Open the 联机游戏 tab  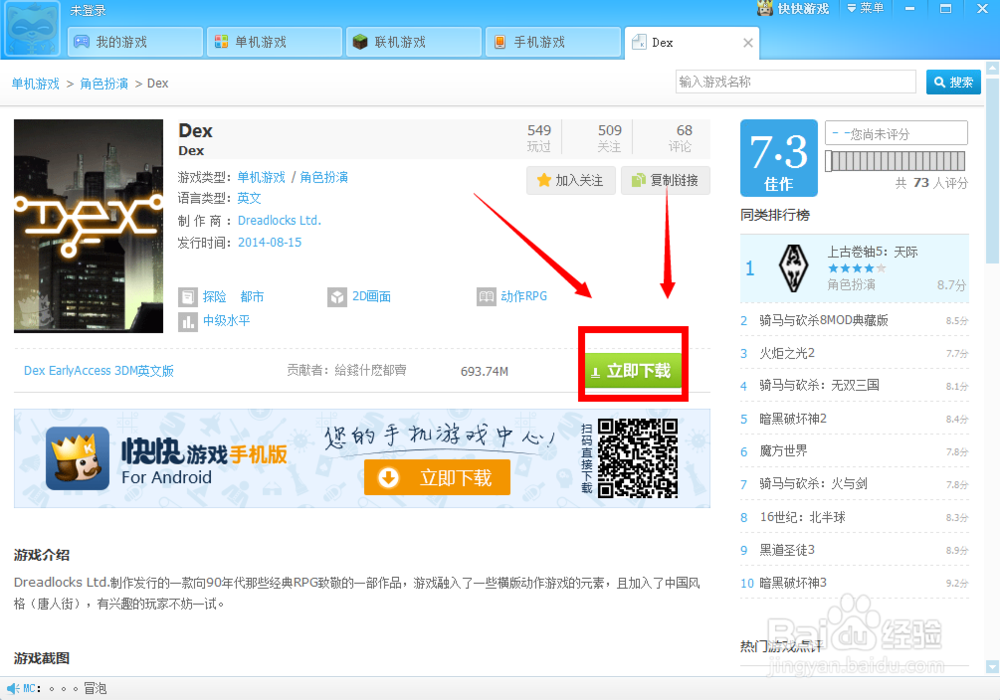tap(413, 42)
